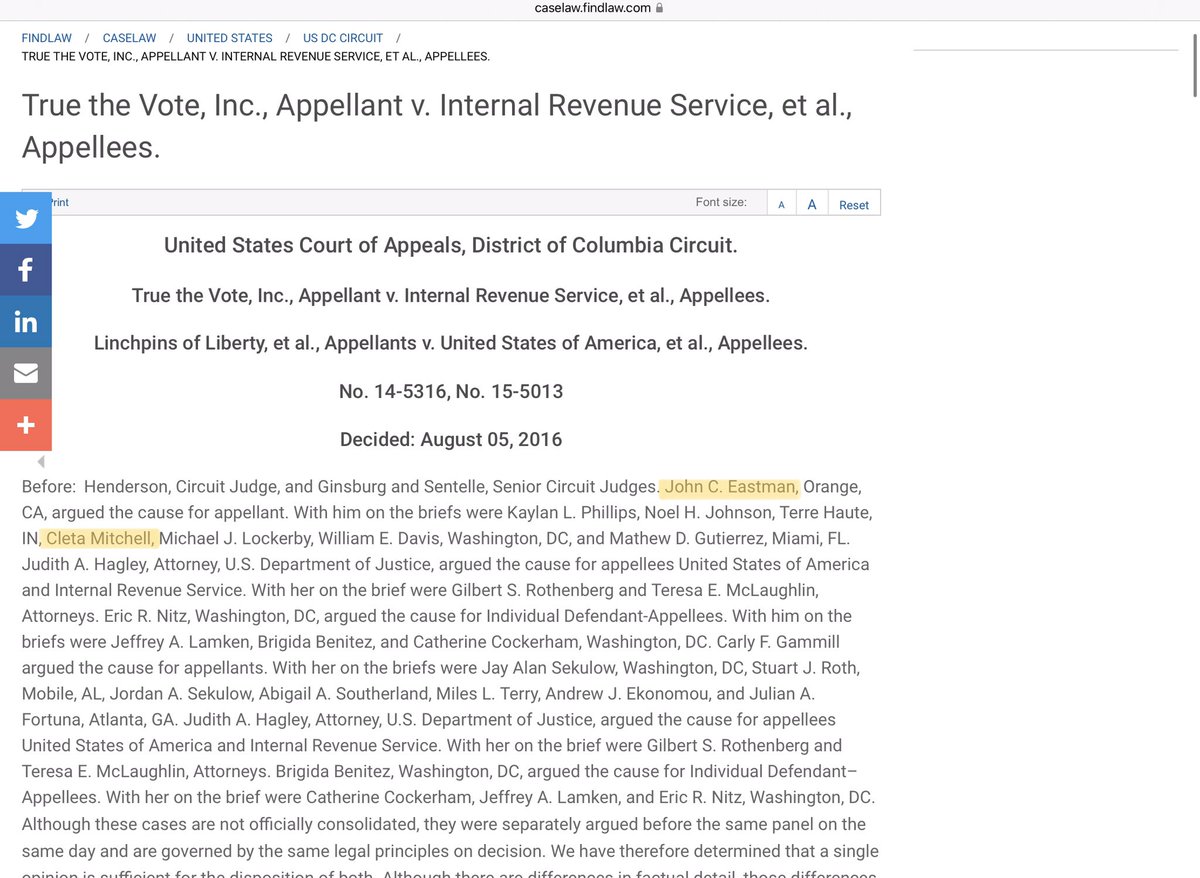1200x878 pixels.
Task: Click highlighted name Cleta Mitchell
Action: tap(101, 539)
